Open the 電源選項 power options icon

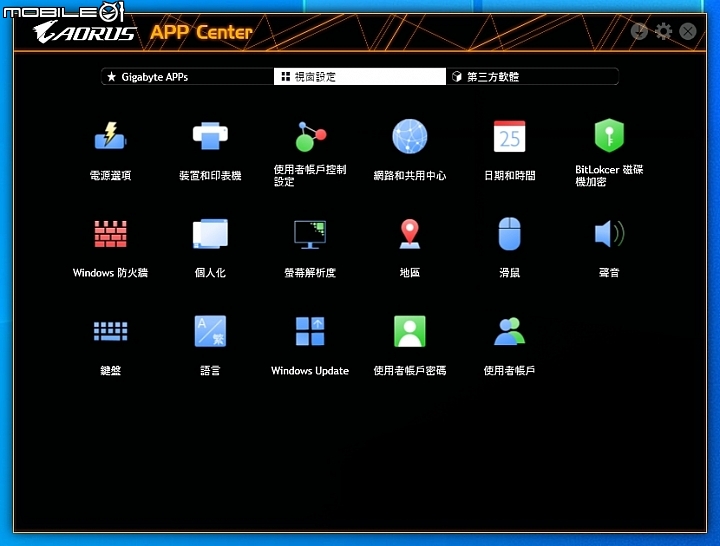[x=110, y=136]
